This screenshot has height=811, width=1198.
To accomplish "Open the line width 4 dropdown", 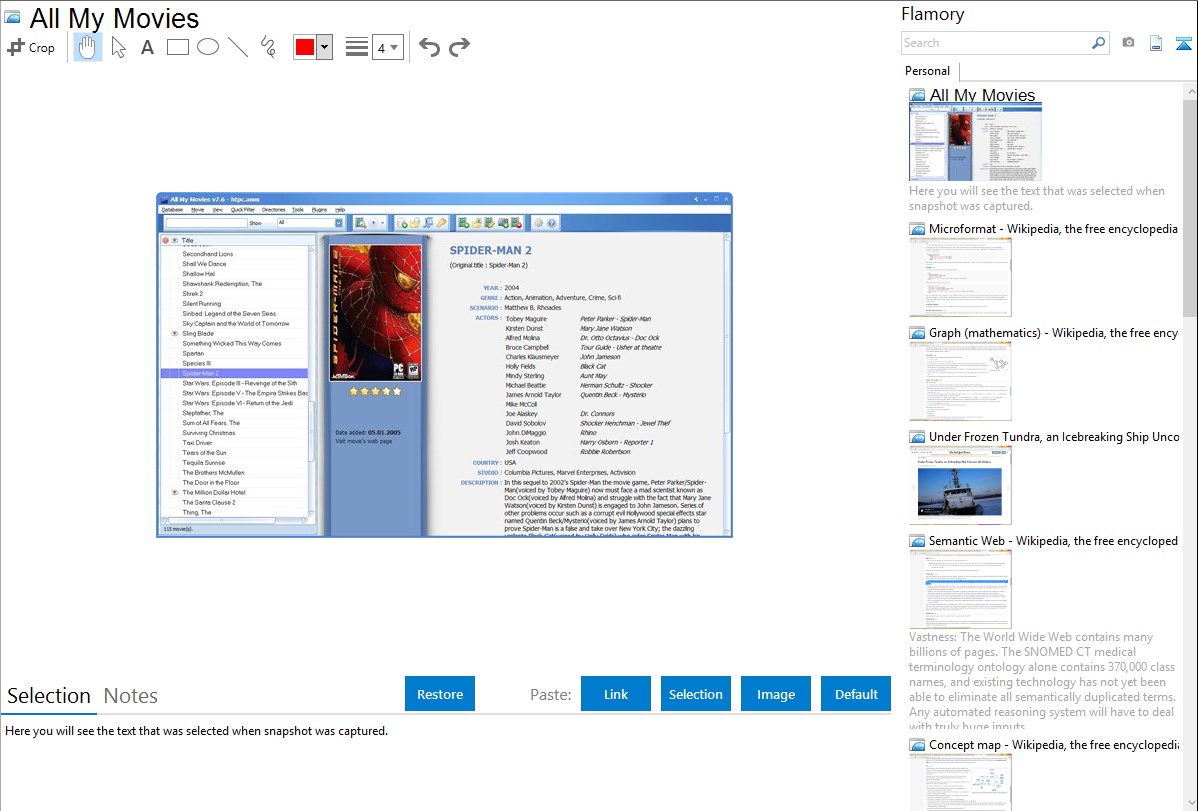I will point(388,47).
